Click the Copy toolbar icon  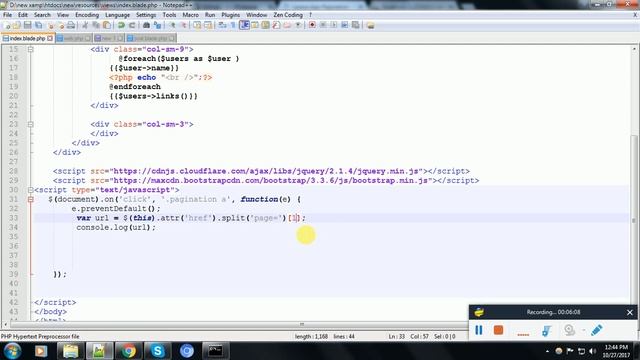pyautogui.click(x=96, y=25)
